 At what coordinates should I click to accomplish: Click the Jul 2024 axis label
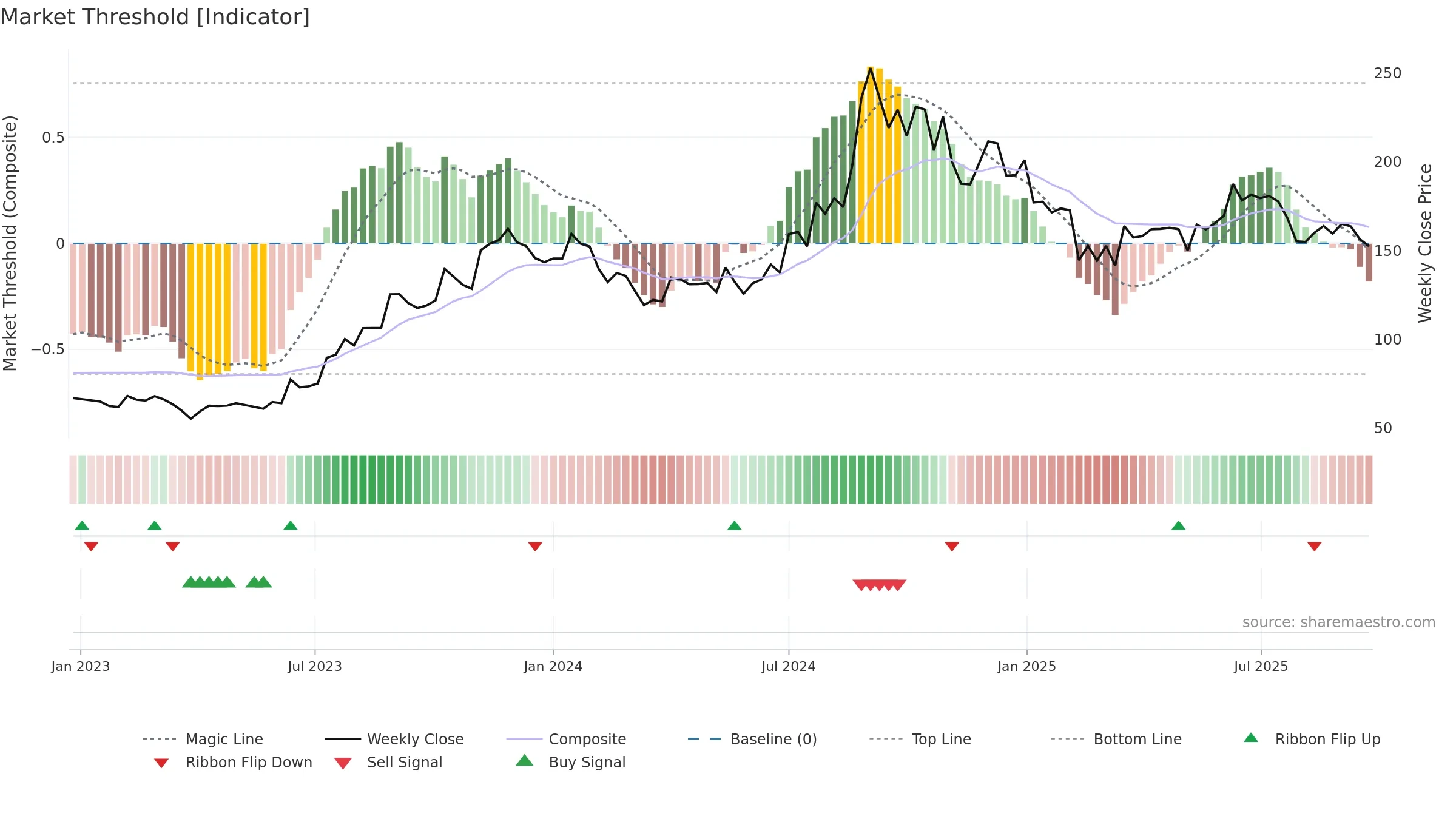789,667
